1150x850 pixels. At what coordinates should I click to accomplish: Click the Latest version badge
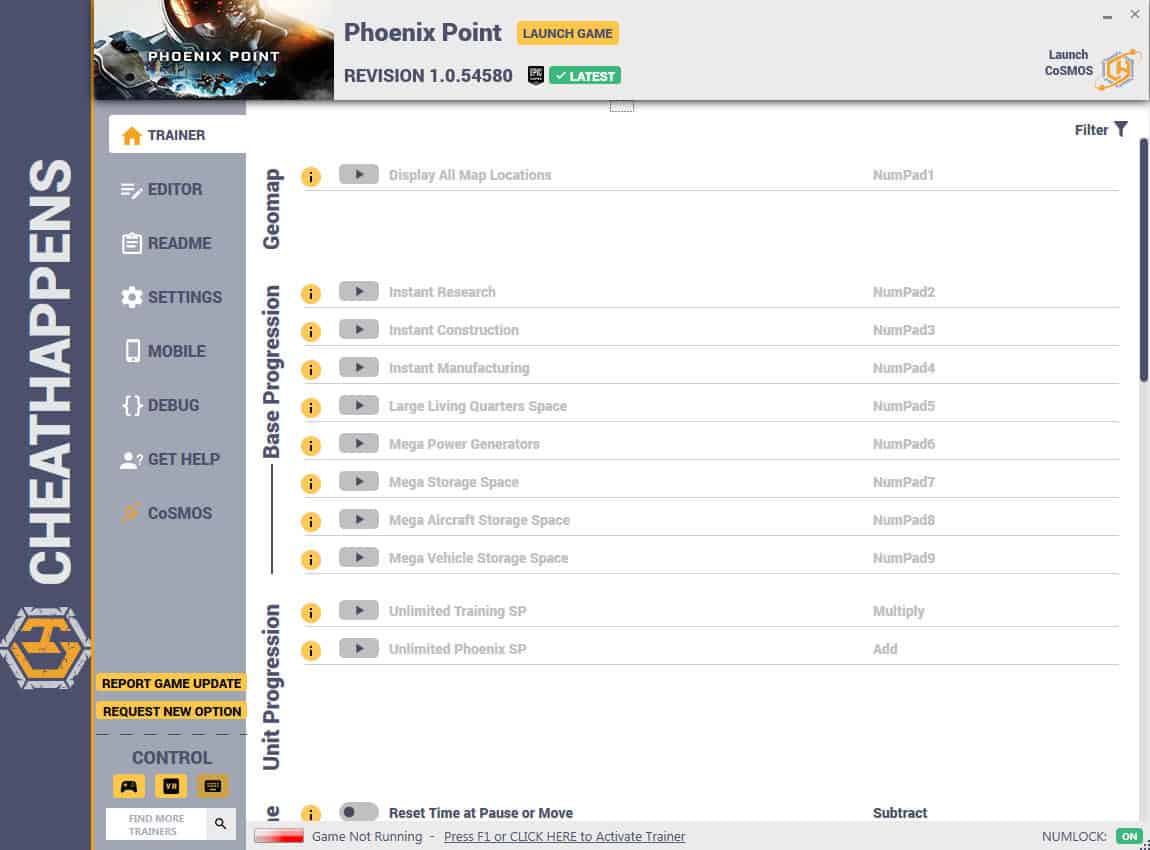[585, 76]
